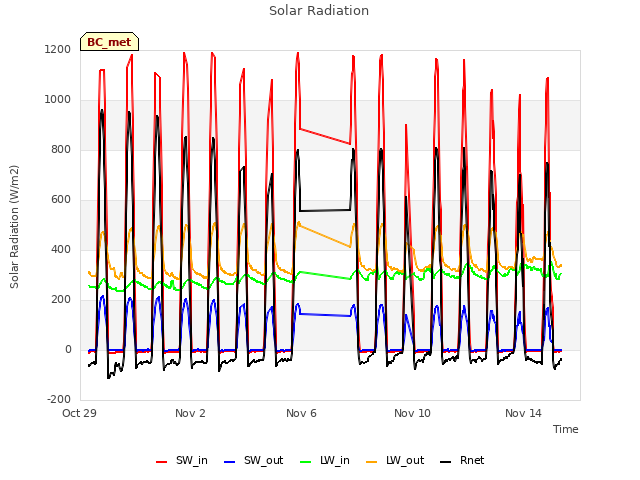640x480 pixels.
Task: Click the Oct 29 x-axis label
Action: 79,413
